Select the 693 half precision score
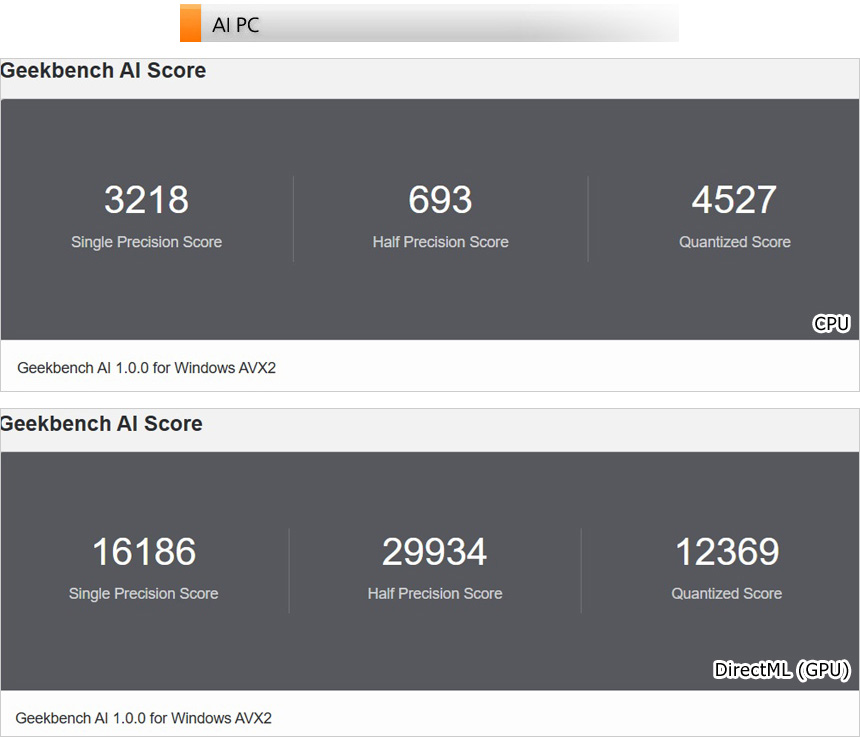Image resolution: width=860 pixels, height=742 pixels. 440,200
